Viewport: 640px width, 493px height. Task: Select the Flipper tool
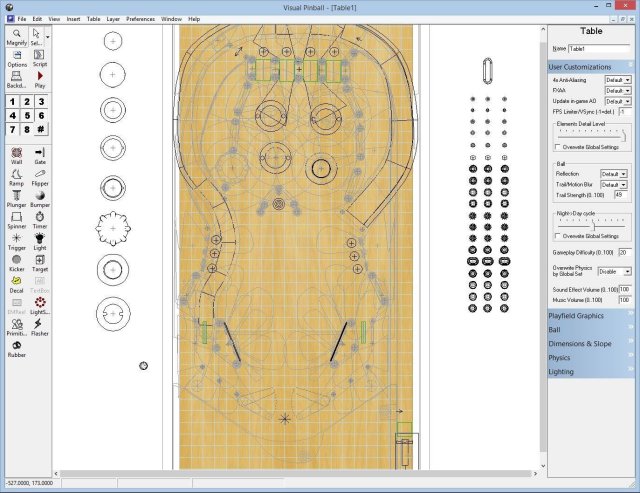[x=40, y=178]
